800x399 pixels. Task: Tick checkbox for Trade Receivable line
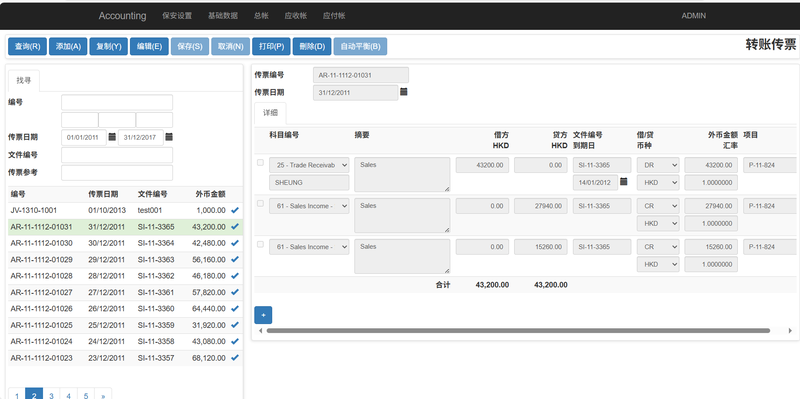pos(260,163)
